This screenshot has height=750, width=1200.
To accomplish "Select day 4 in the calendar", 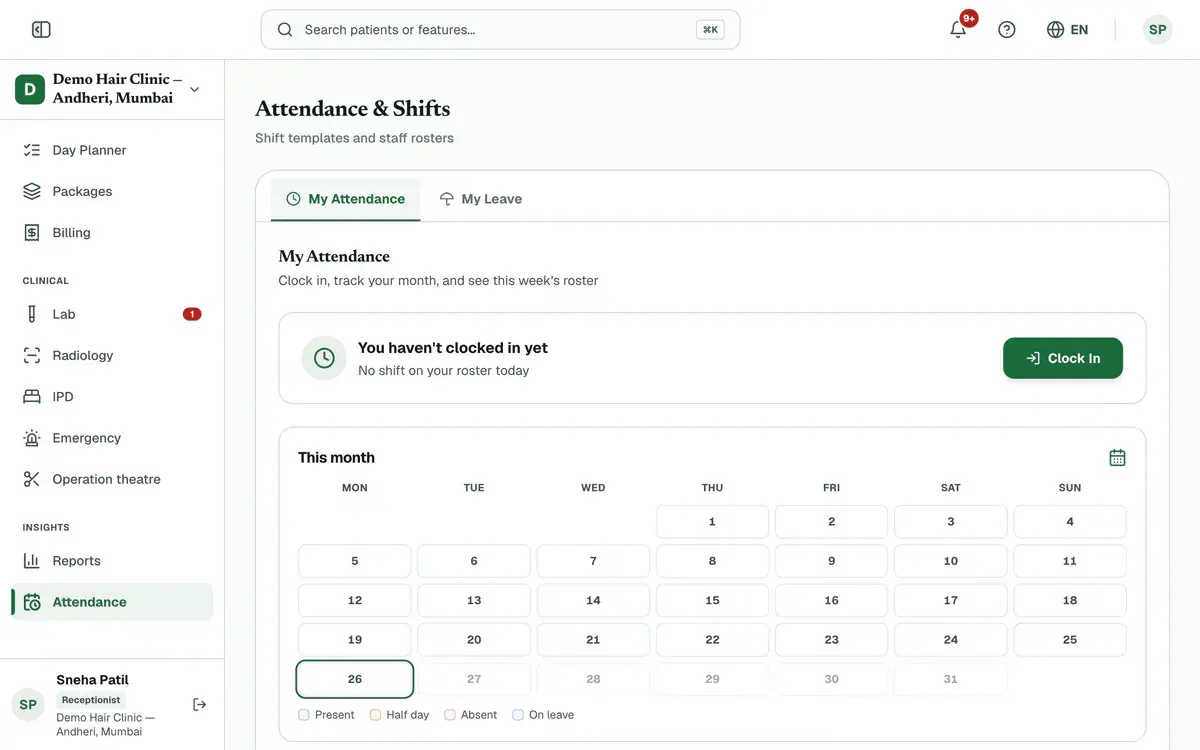I will [x=1070, y=522].
